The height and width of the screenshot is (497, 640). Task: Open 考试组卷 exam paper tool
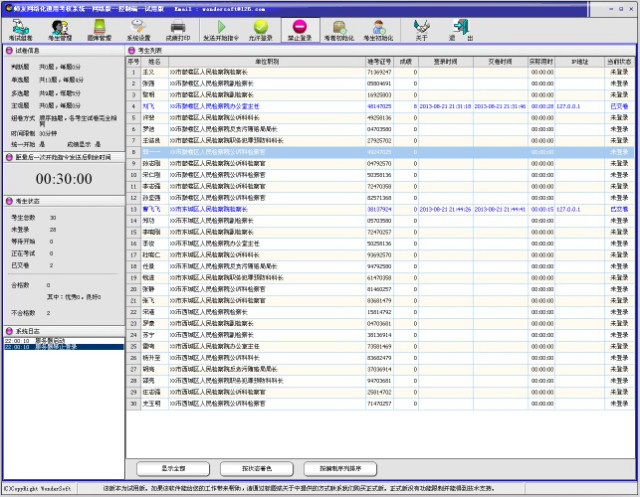pos(20,30)
